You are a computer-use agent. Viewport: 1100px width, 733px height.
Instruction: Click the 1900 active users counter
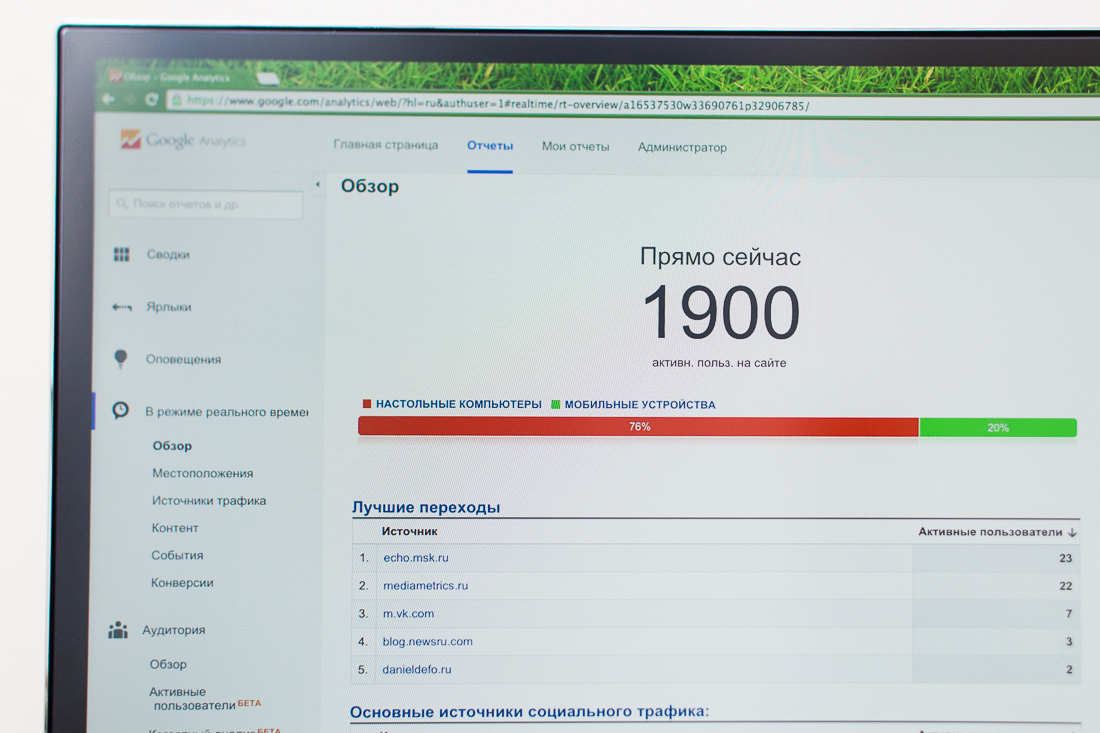click(x=720, y=313)
